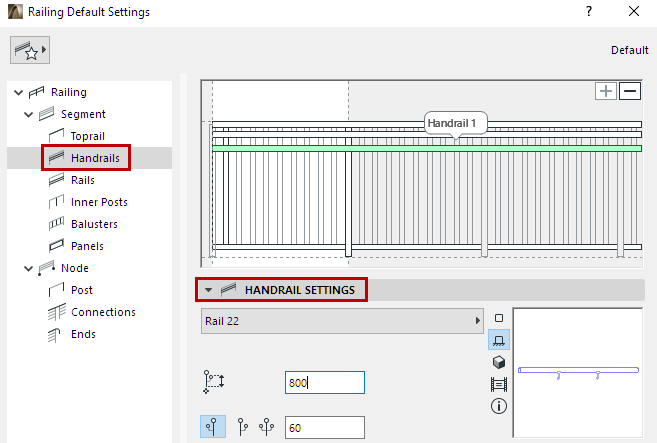Image resolution: width=657 pixels, height=443 pixels.
Task: Open the Favorites star button
Action: [x=30, y=49]
